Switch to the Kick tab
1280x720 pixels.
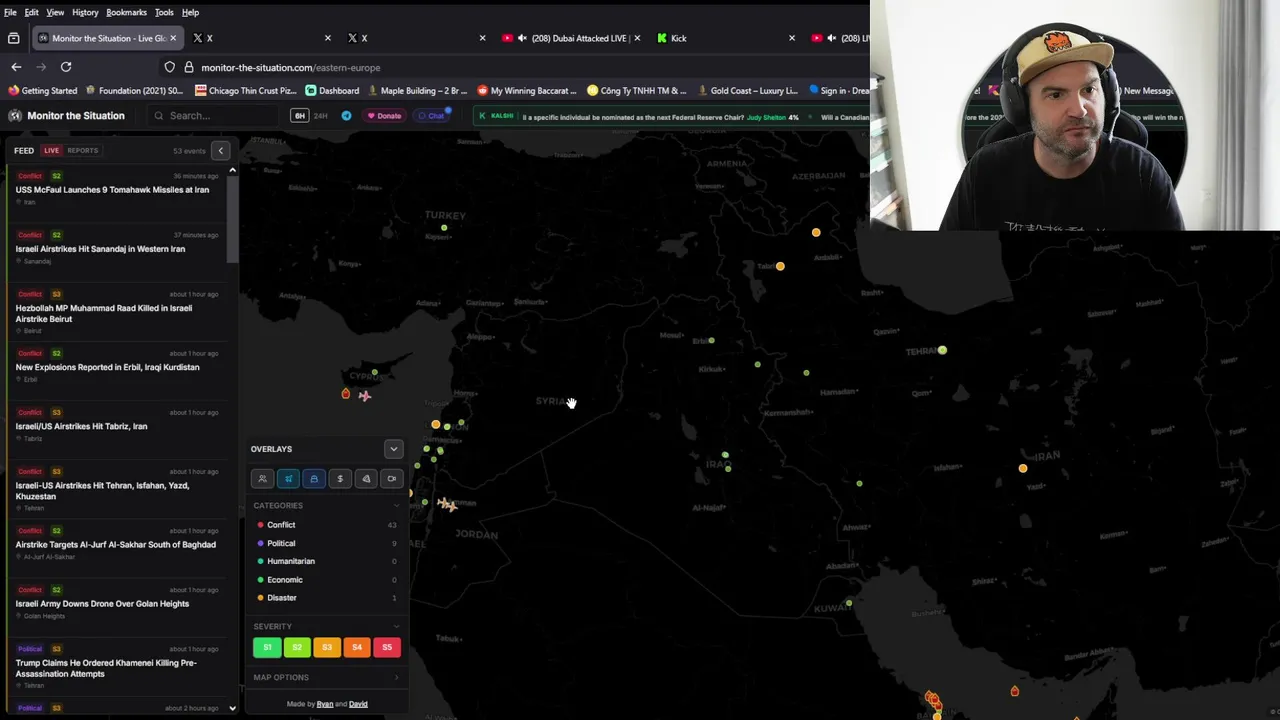(x=725, y=38)
